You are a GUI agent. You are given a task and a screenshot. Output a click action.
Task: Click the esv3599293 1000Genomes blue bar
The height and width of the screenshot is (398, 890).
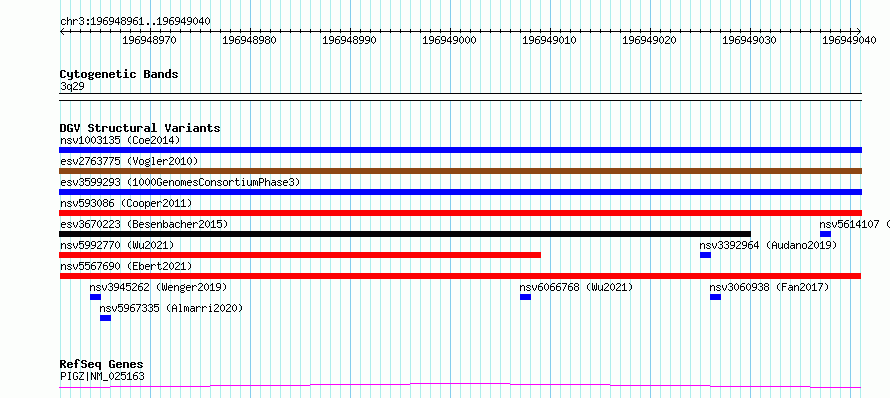click(x=460, y=192)
